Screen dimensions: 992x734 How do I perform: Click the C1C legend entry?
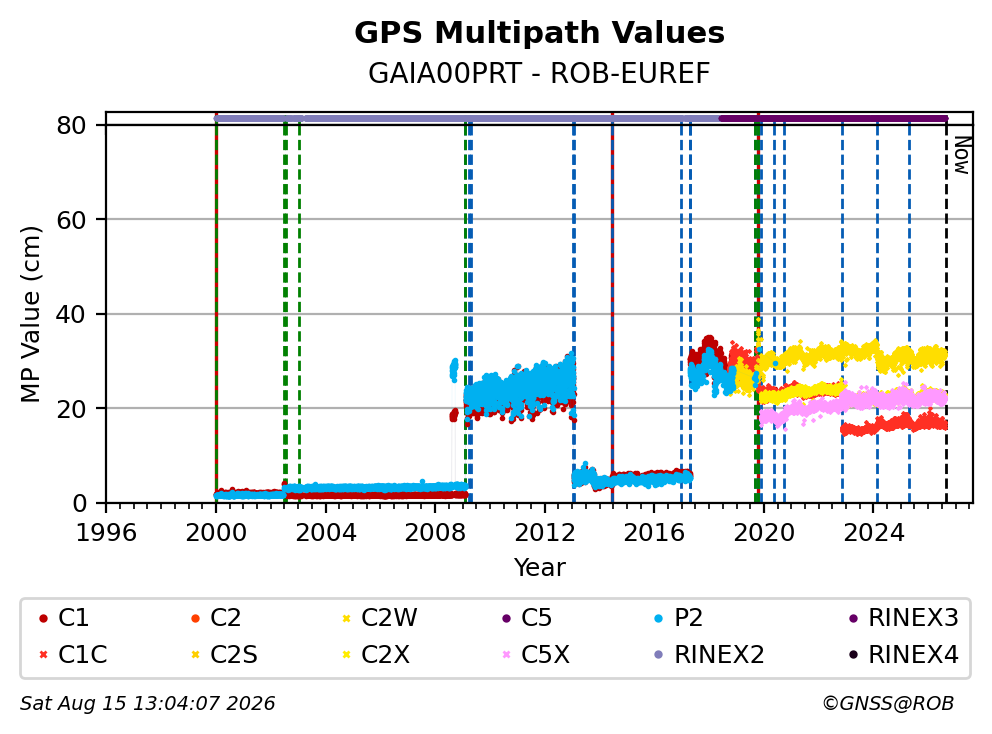pos(73,654)
